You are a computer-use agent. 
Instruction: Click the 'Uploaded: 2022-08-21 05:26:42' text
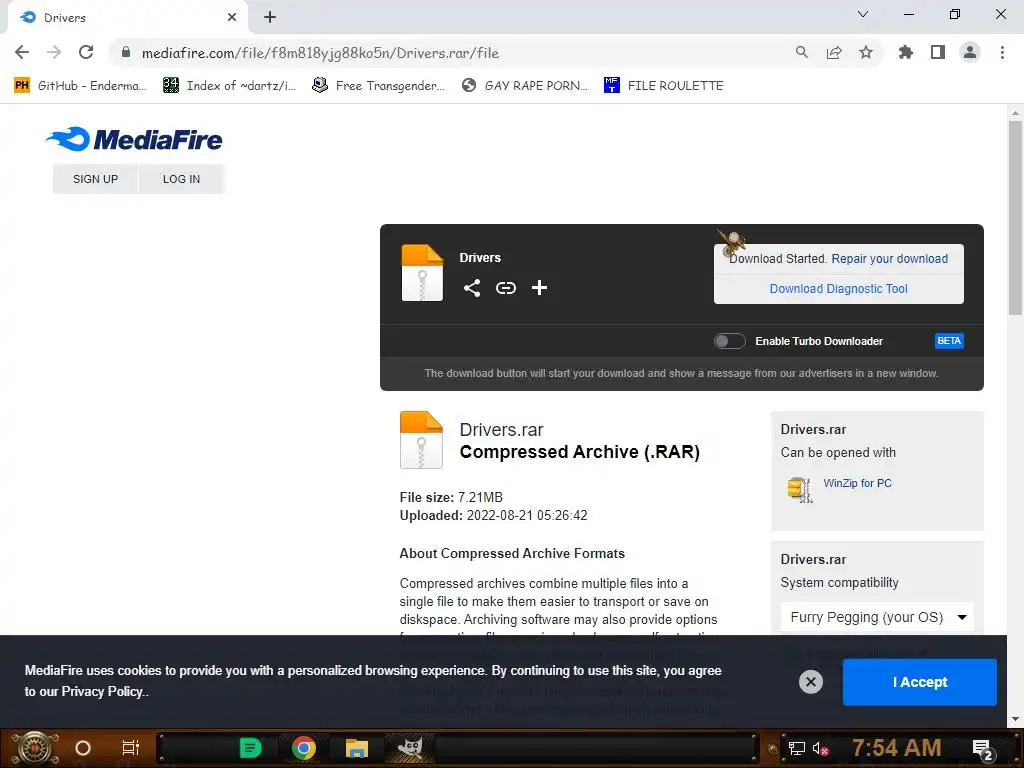click(x=494, y=516)
